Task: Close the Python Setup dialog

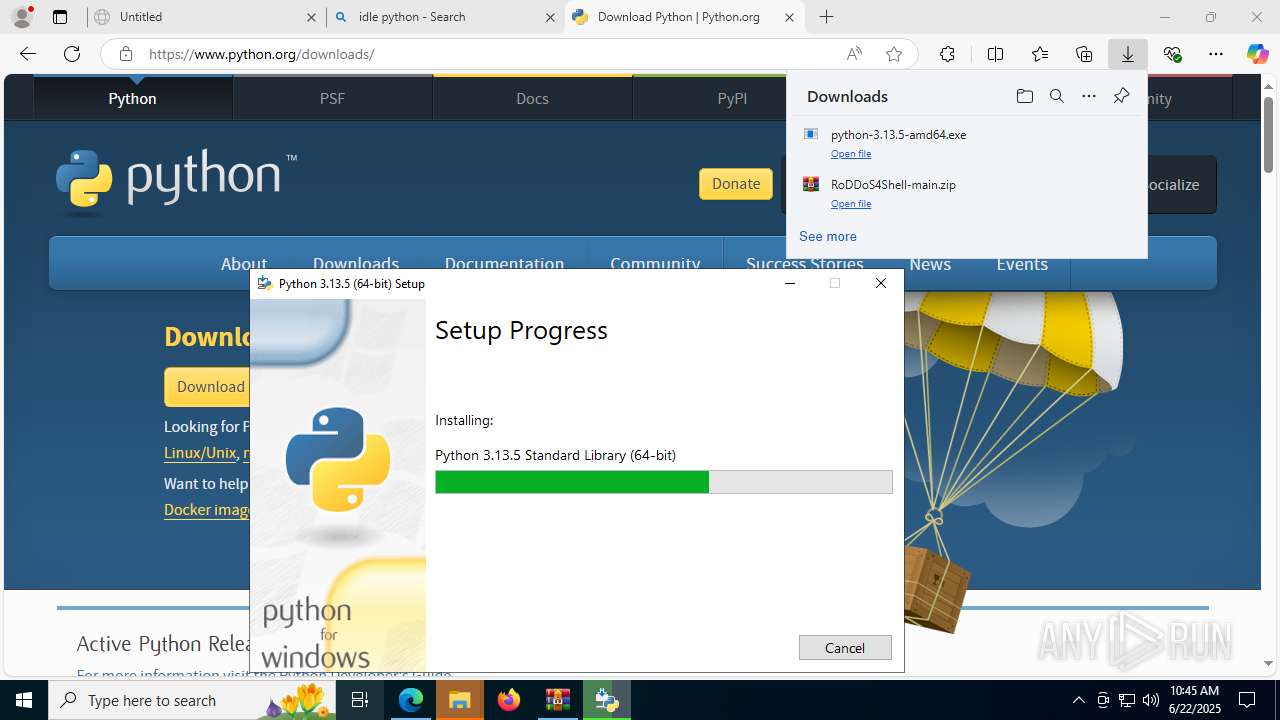Action: [880, 283]
